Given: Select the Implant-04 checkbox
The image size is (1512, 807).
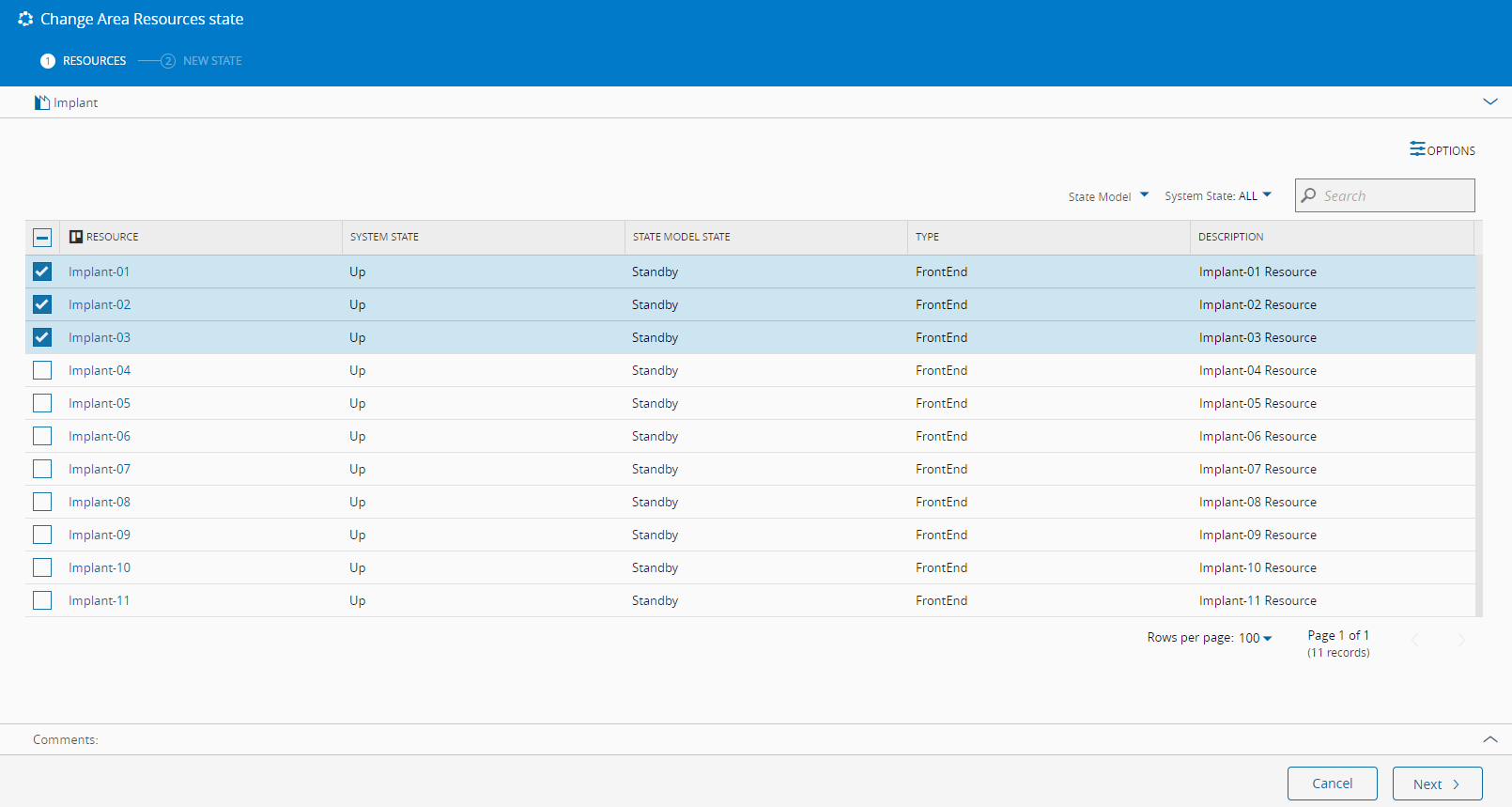Looking at the screenshot, I should click(42, 370).
